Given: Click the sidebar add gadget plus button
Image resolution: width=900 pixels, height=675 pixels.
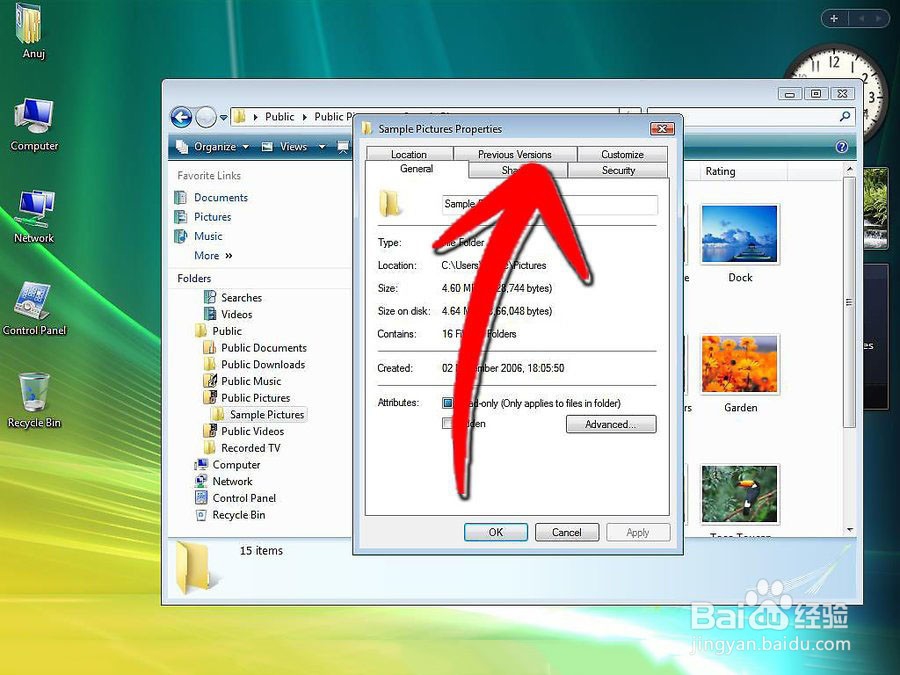Looking at the screenshot, I should coord(834,18).
